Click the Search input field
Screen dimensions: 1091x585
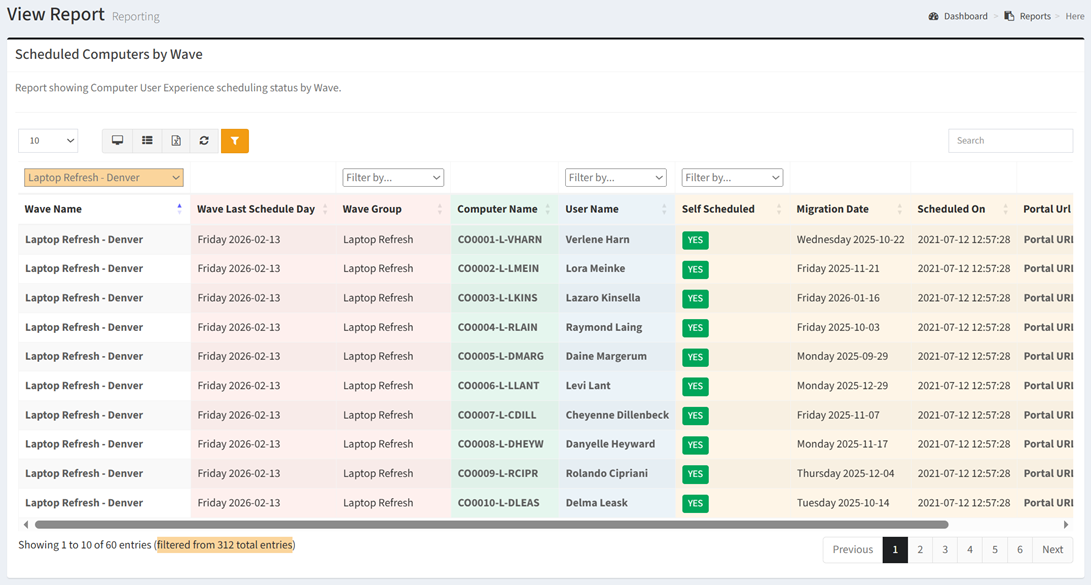[x=1010, y=141]
